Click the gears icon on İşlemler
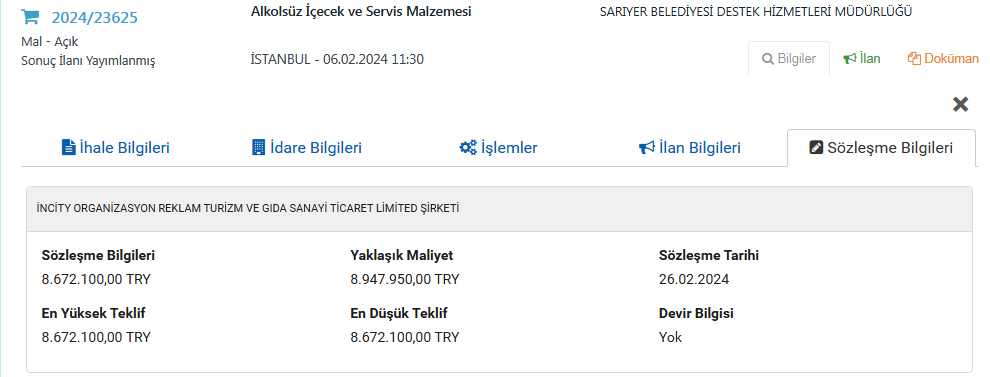 [x=468, y=148]
